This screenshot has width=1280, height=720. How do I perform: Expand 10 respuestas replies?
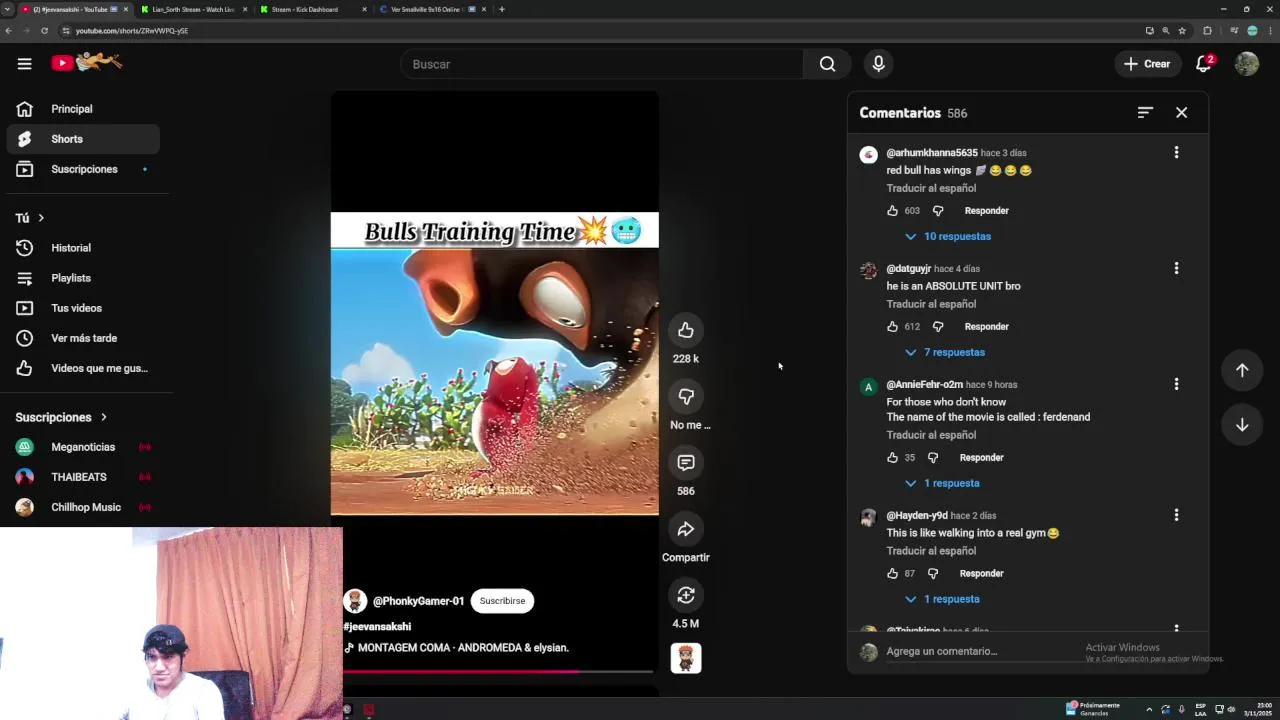point(947,236)
